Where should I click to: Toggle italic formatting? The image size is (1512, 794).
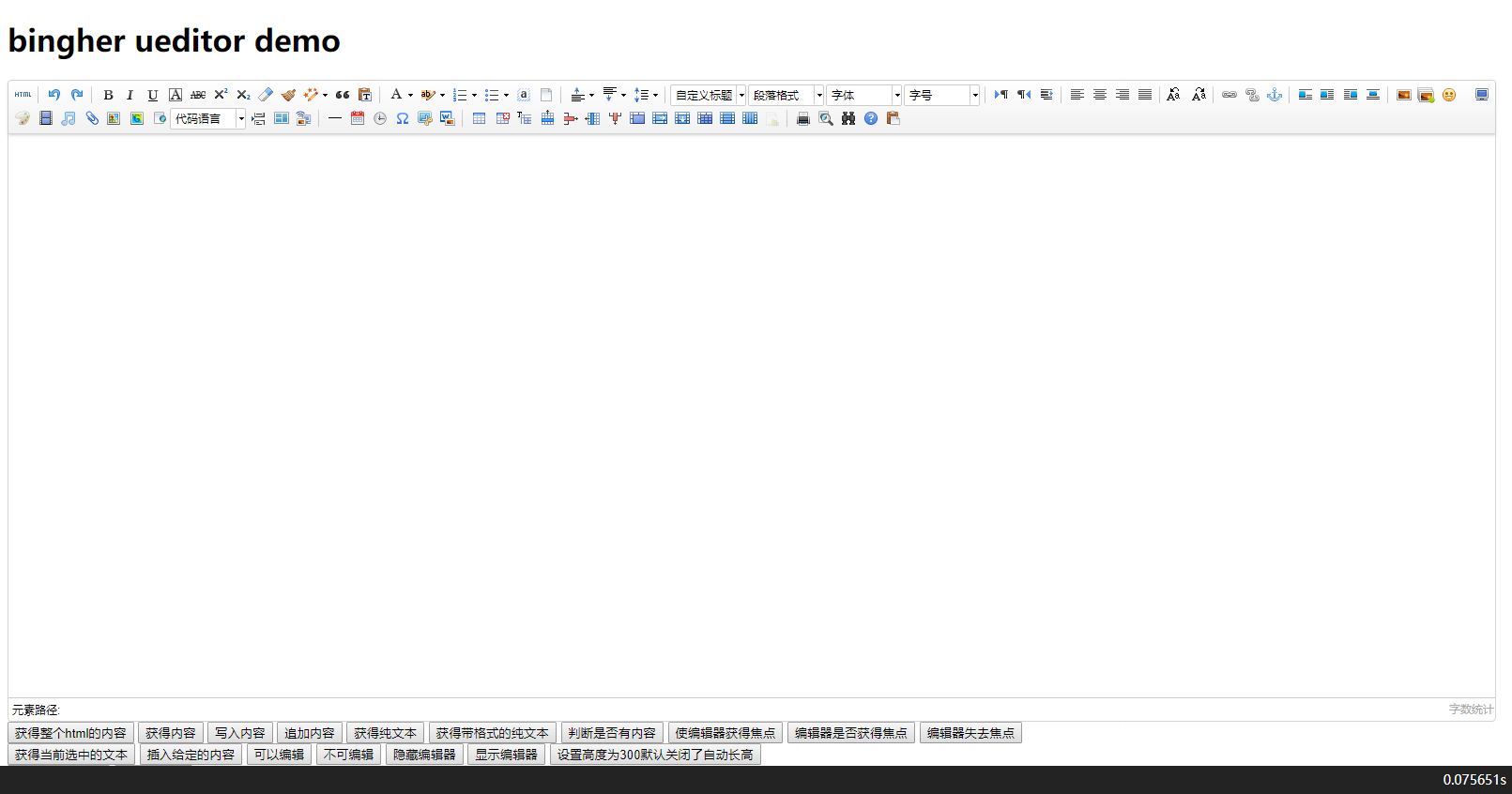pos(130,95)
